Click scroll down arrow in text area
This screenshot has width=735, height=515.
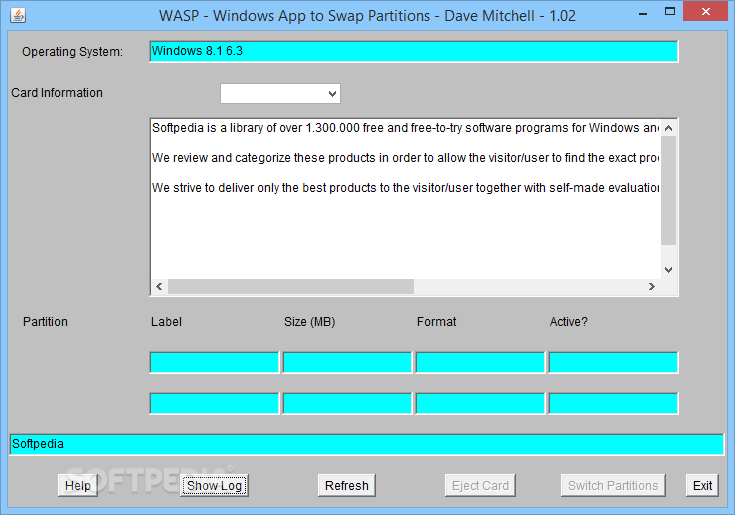[669, 270]
